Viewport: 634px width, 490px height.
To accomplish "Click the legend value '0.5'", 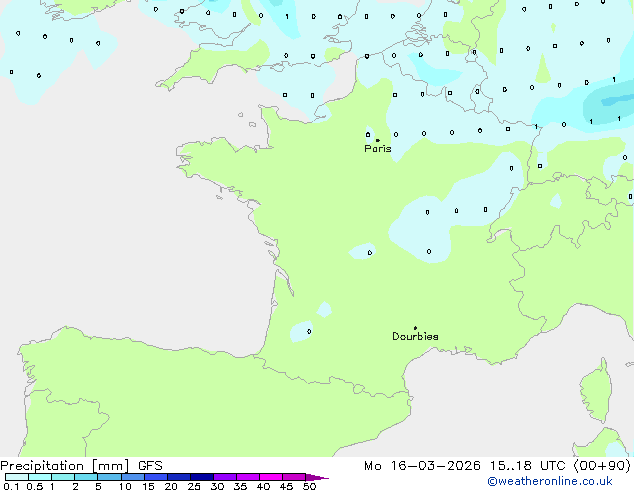I will (35, 486).
